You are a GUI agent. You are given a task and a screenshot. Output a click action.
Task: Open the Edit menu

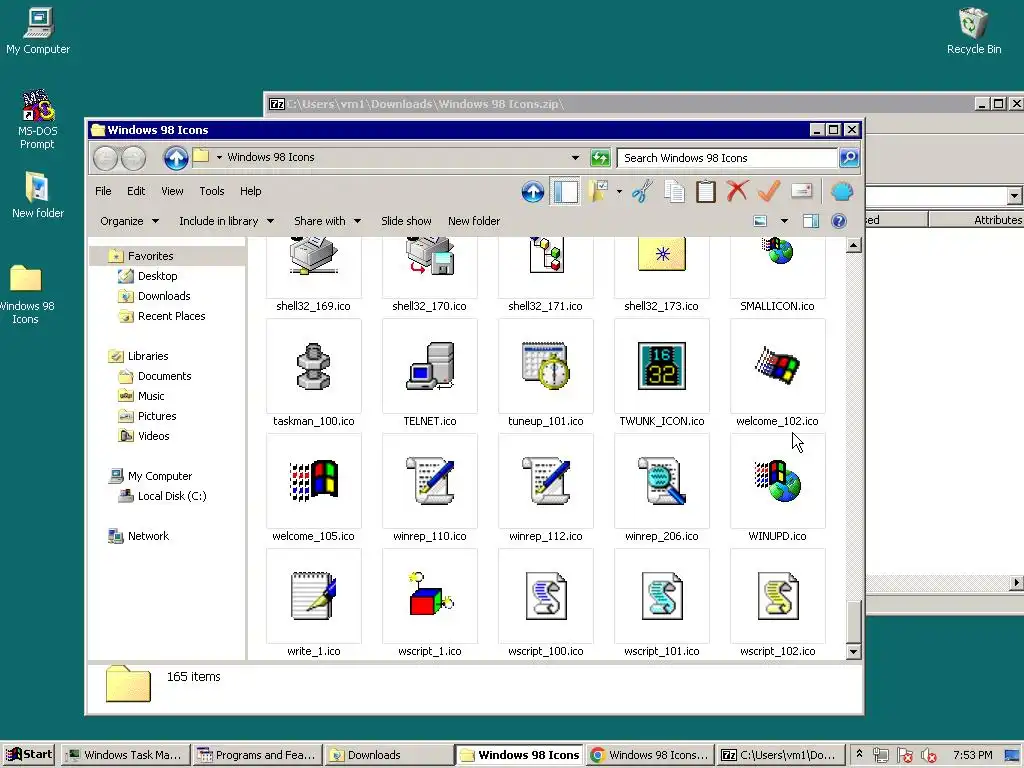tap(136, 191)
